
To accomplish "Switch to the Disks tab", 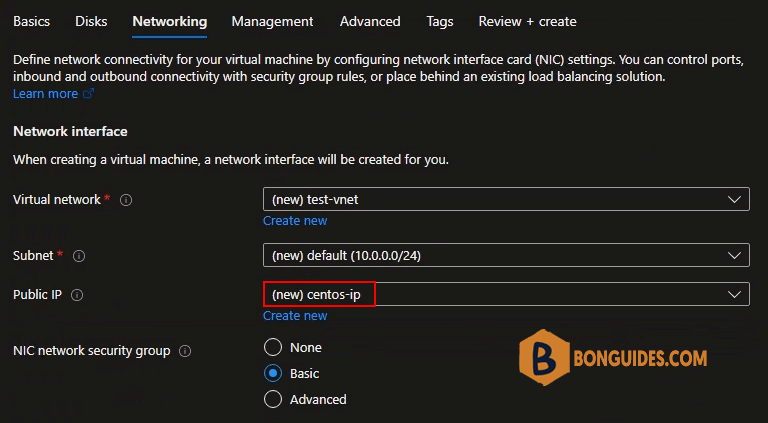I will click(91, 22).
